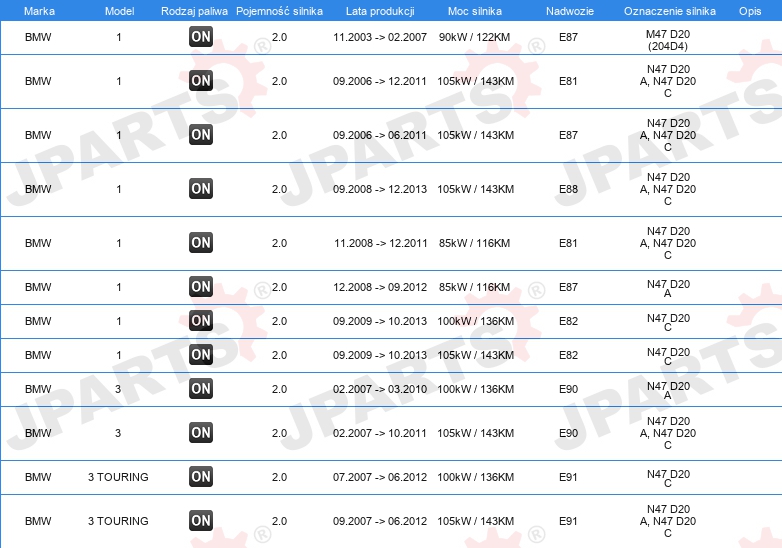Screen dimensions: 782x548
Task: Click BMW in the 11.2003 -> 02.2007 row
Action: 38,37
